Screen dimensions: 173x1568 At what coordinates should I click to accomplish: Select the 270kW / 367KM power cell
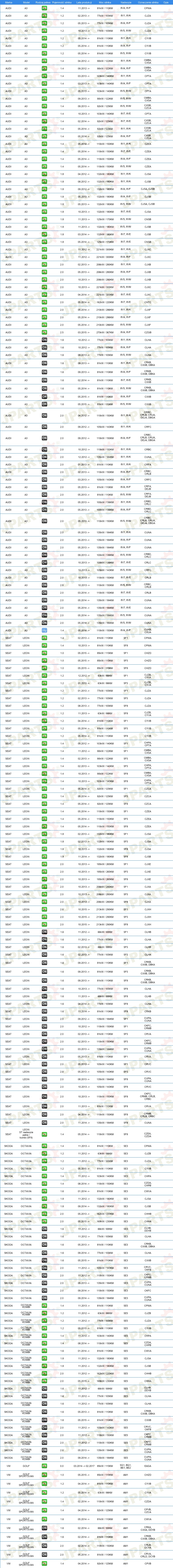[105, 332]
